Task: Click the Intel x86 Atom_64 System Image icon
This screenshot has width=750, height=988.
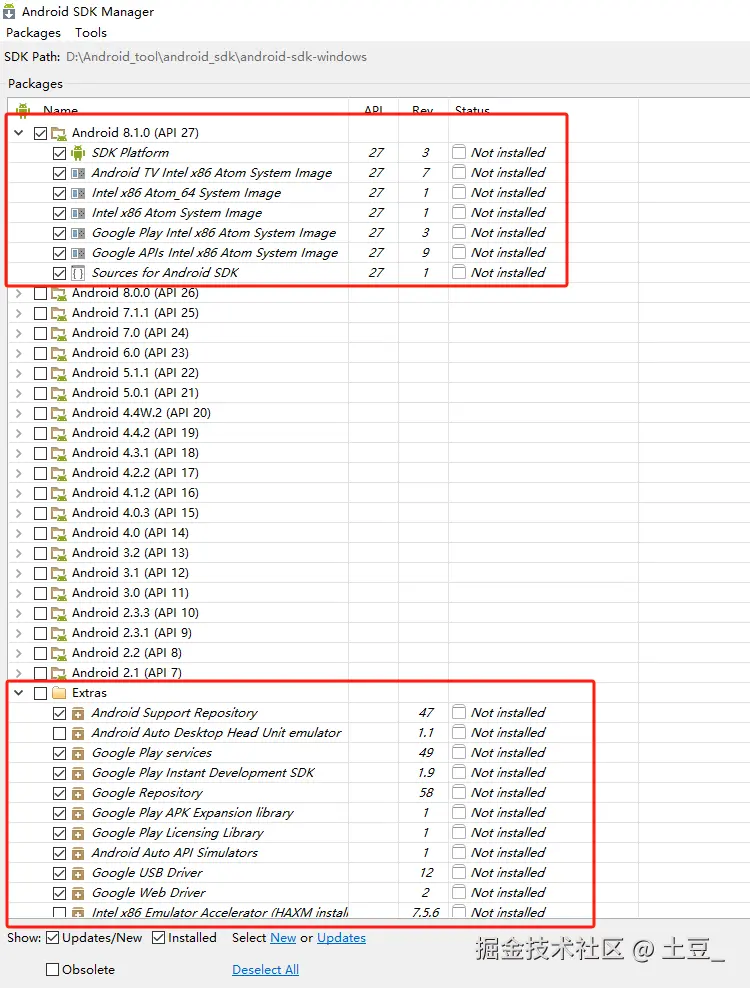Action: tap(78, 193)
